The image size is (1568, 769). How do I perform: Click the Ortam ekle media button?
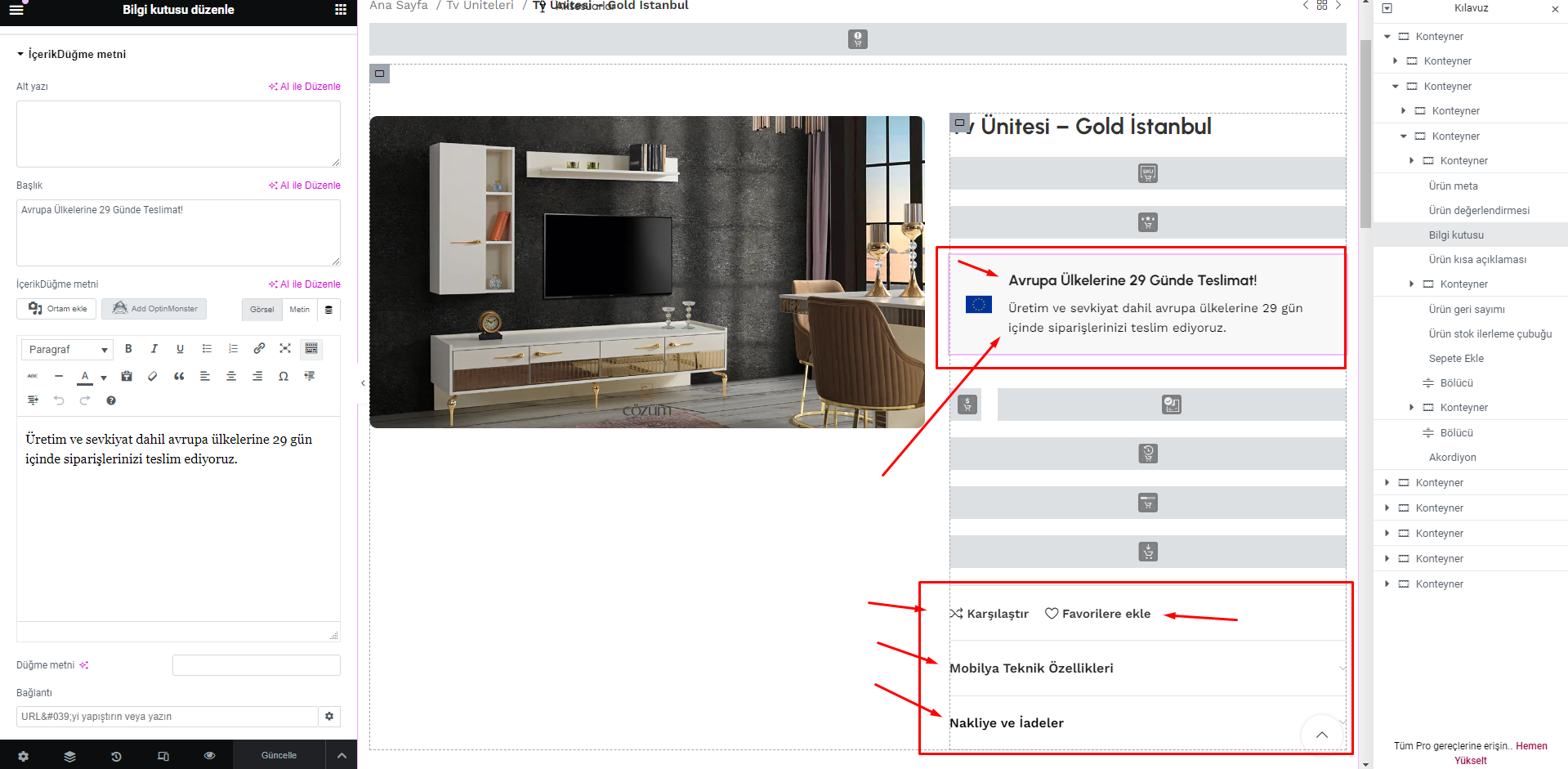click(57, 309)
